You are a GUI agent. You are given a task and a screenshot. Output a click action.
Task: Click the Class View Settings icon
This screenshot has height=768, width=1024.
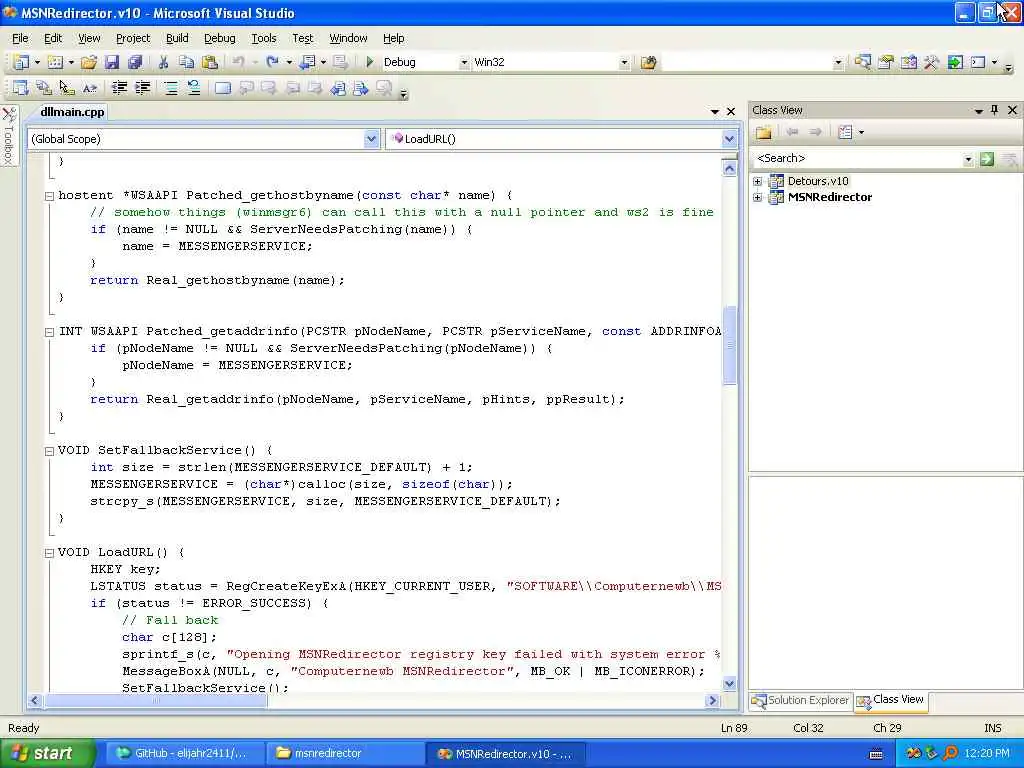(x=845, y=133)
